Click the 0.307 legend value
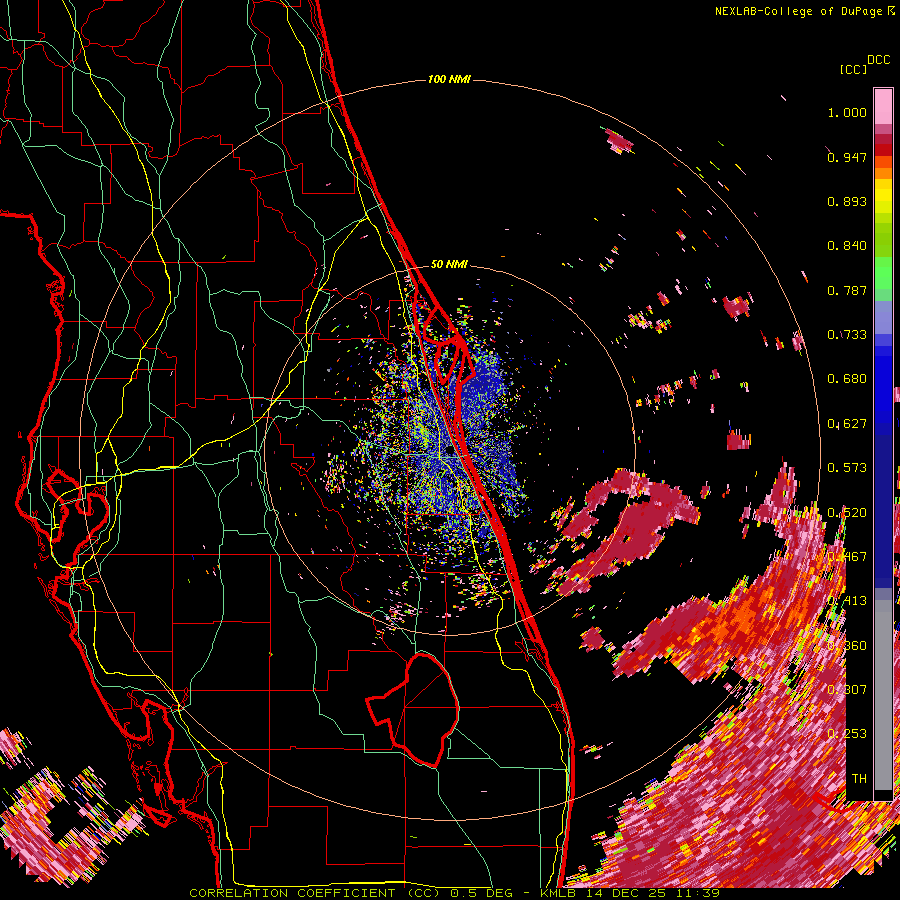 click(847, 690)
